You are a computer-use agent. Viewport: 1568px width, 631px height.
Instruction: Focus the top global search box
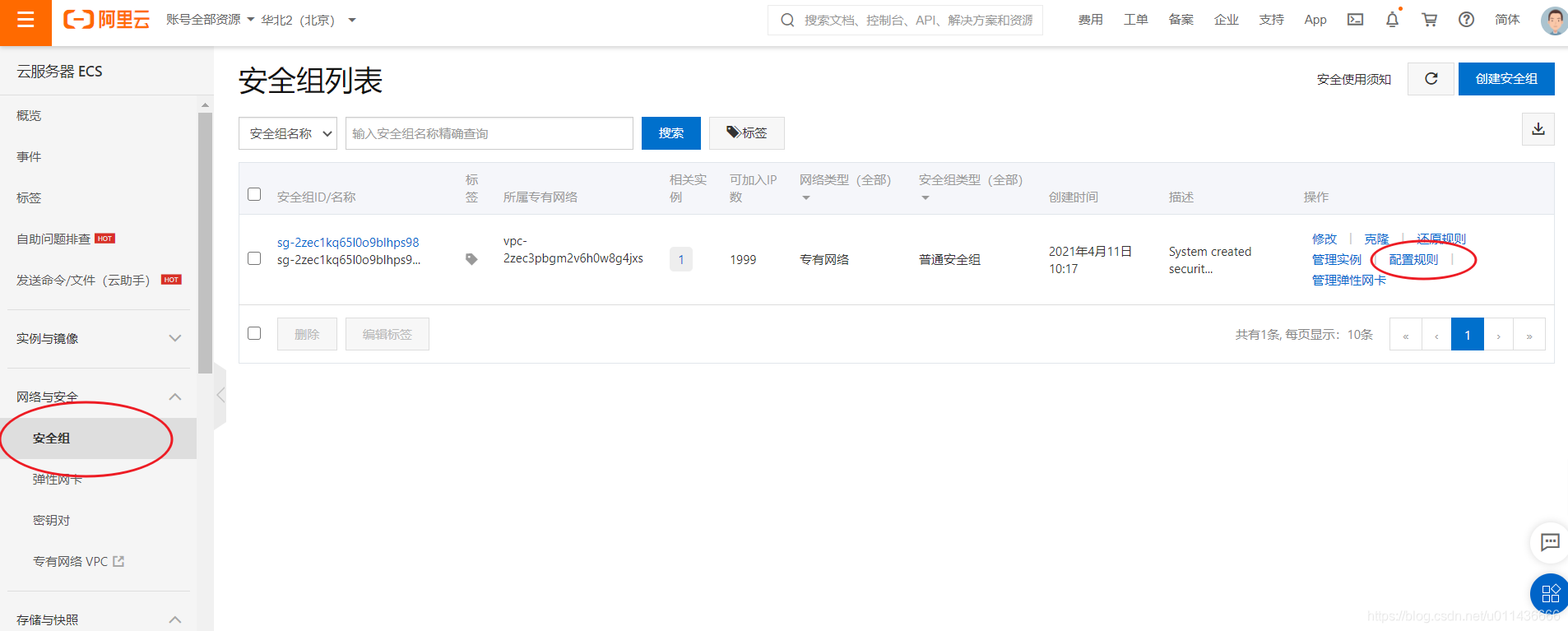(x=905, y=20)
